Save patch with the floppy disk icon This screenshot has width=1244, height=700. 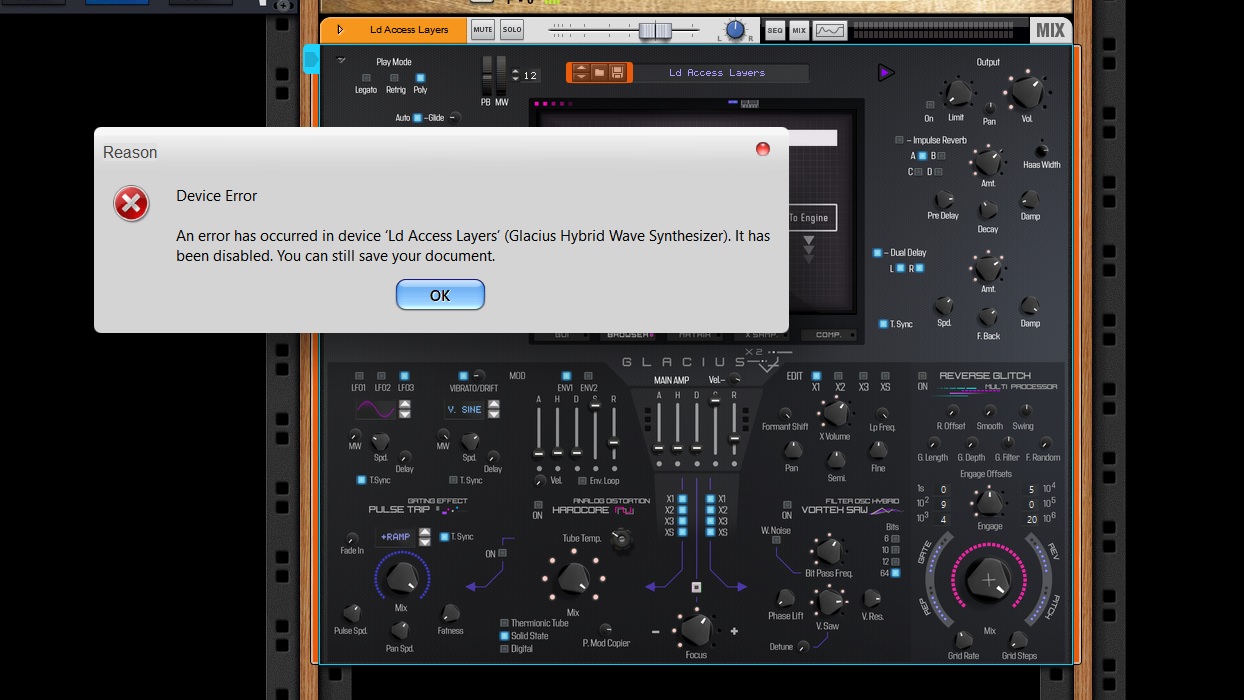coord(617,72)
